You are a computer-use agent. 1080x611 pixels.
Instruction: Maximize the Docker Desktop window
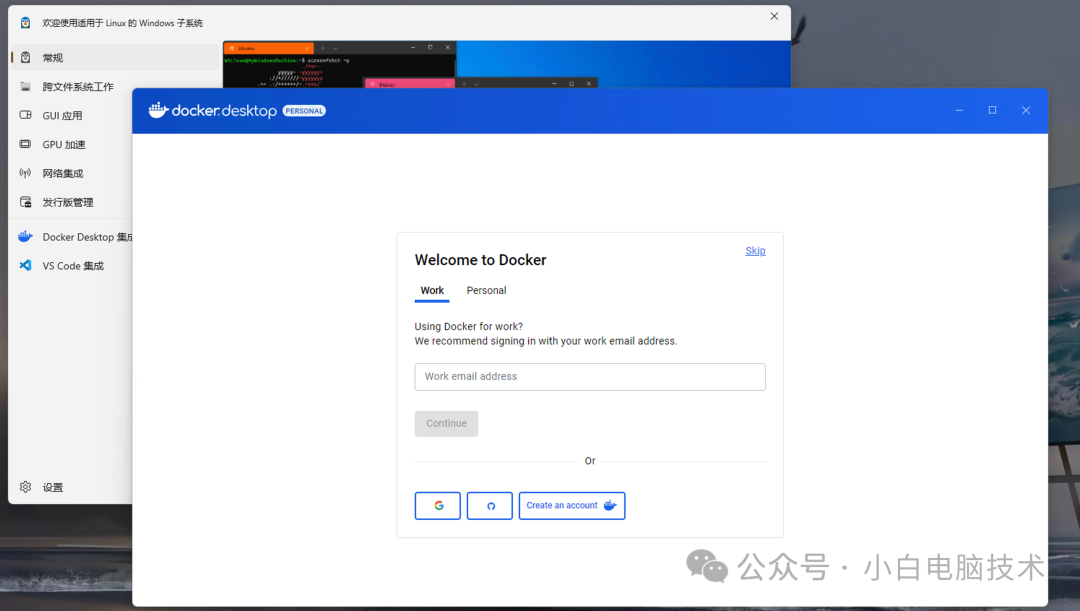[993, 110]
